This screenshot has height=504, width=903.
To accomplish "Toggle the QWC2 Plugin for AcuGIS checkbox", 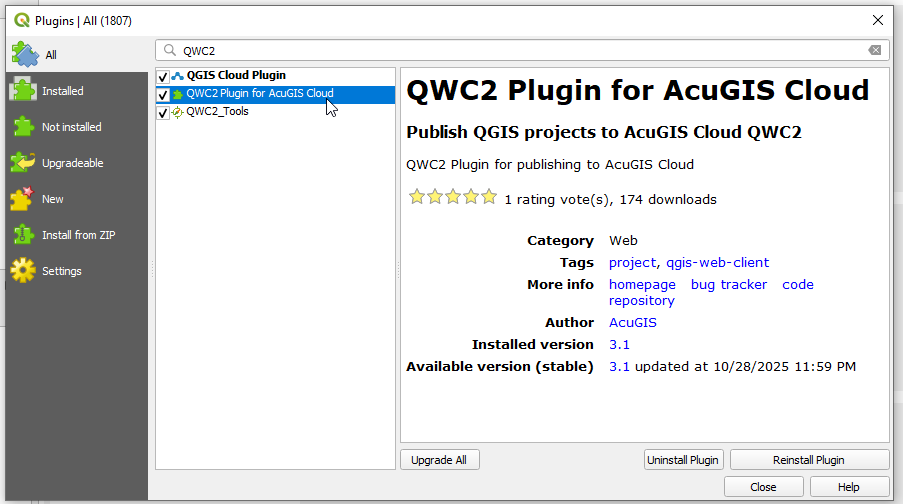I will tap(163, 94).
